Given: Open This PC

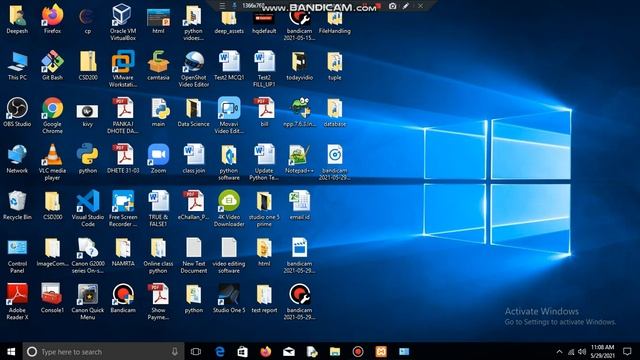Looking at the screenshot, I should point(17,65).
